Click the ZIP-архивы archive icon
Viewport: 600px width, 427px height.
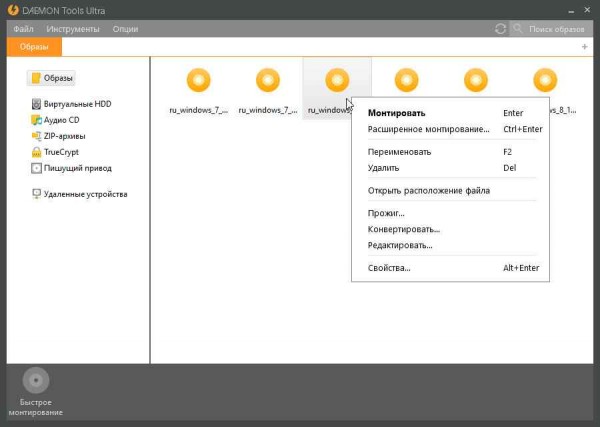[36, 136]
